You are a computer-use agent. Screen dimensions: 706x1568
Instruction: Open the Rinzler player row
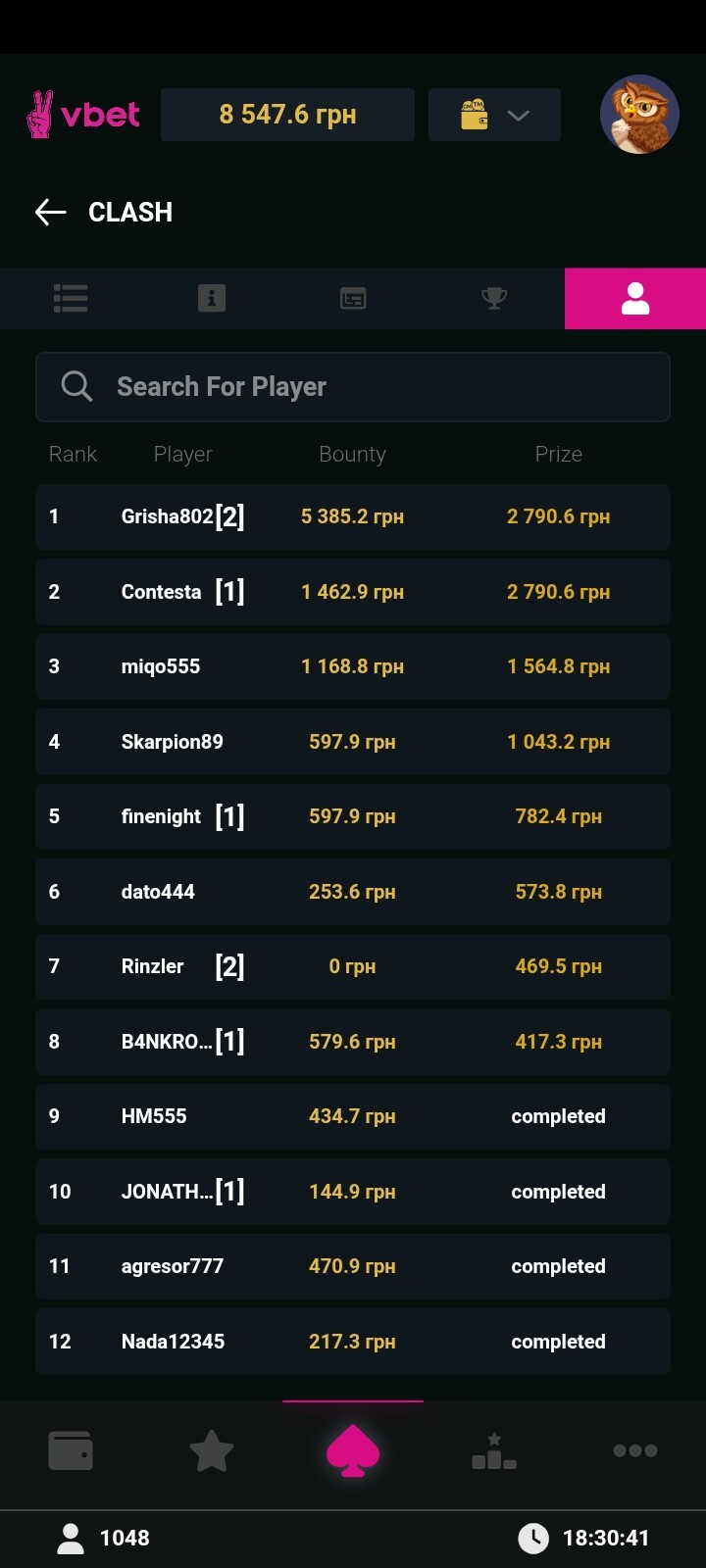353,966
